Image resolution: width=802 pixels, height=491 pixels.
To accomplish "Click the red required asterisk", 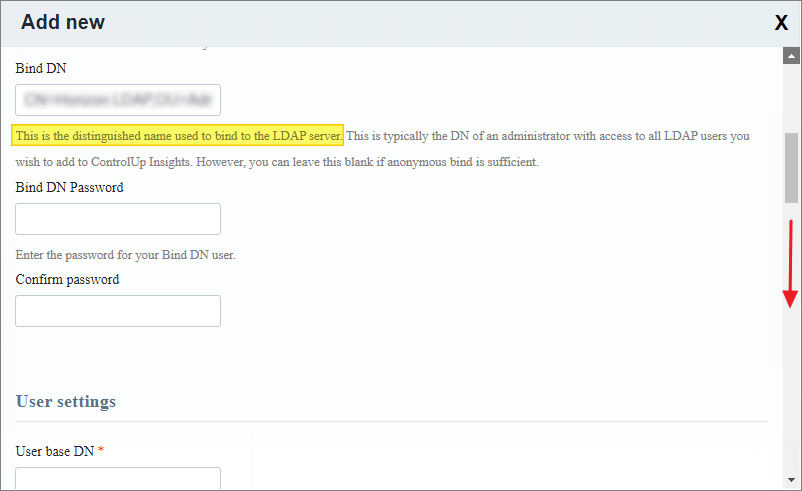I will [x=101, y=451].
